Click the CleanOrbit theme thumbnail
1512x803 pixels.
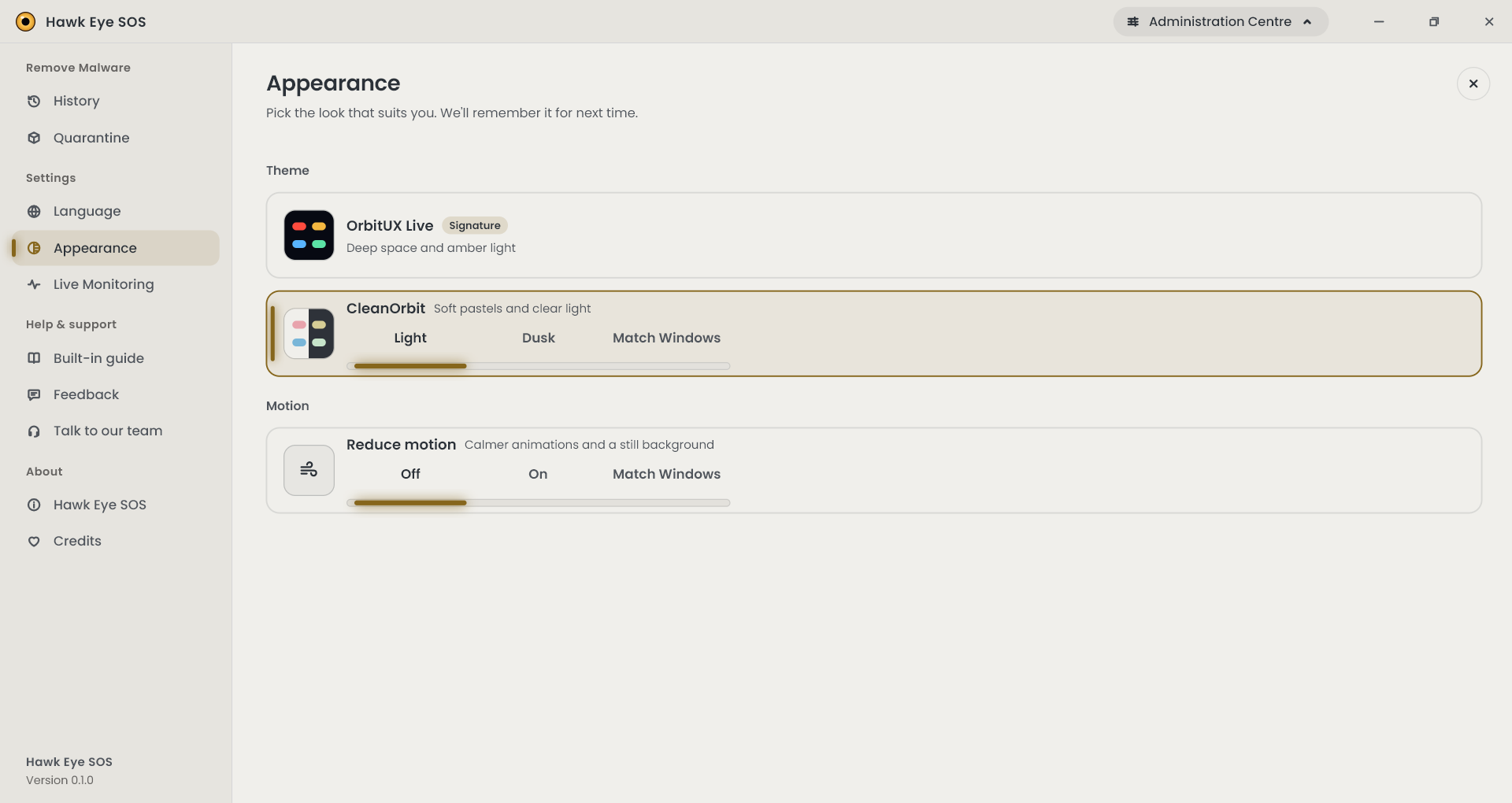pyautogui.click(x=309, y=334)
